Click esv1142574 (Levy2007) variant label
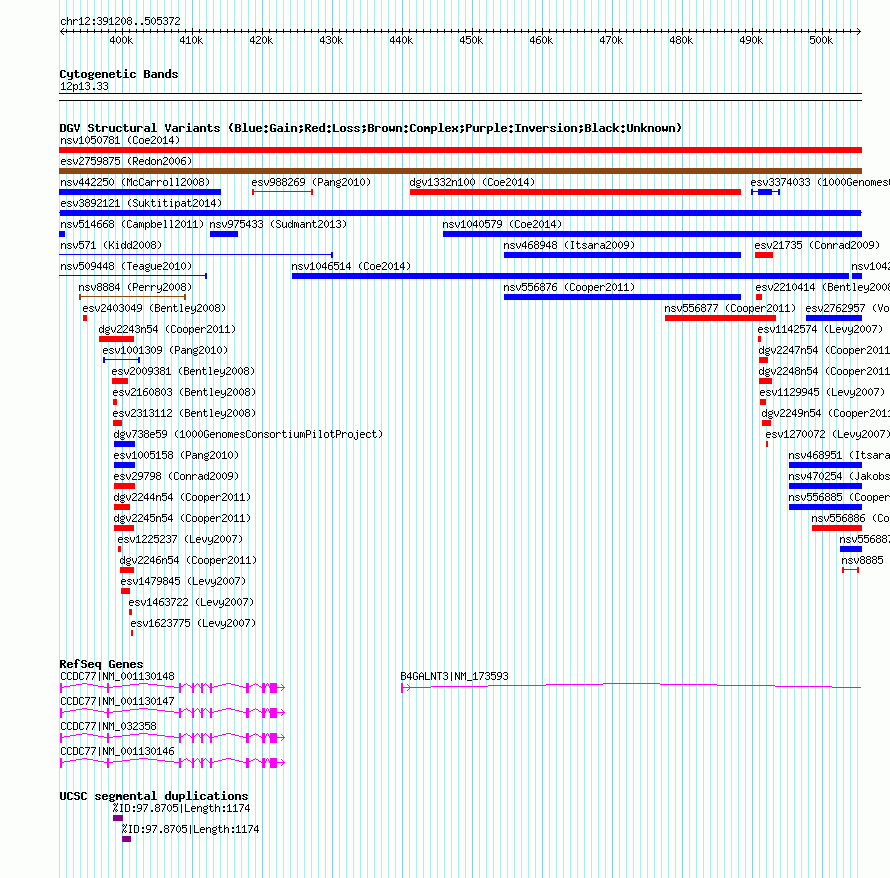Screen dimensions: 890x878 pyautogui.click(x=820, y=329)
